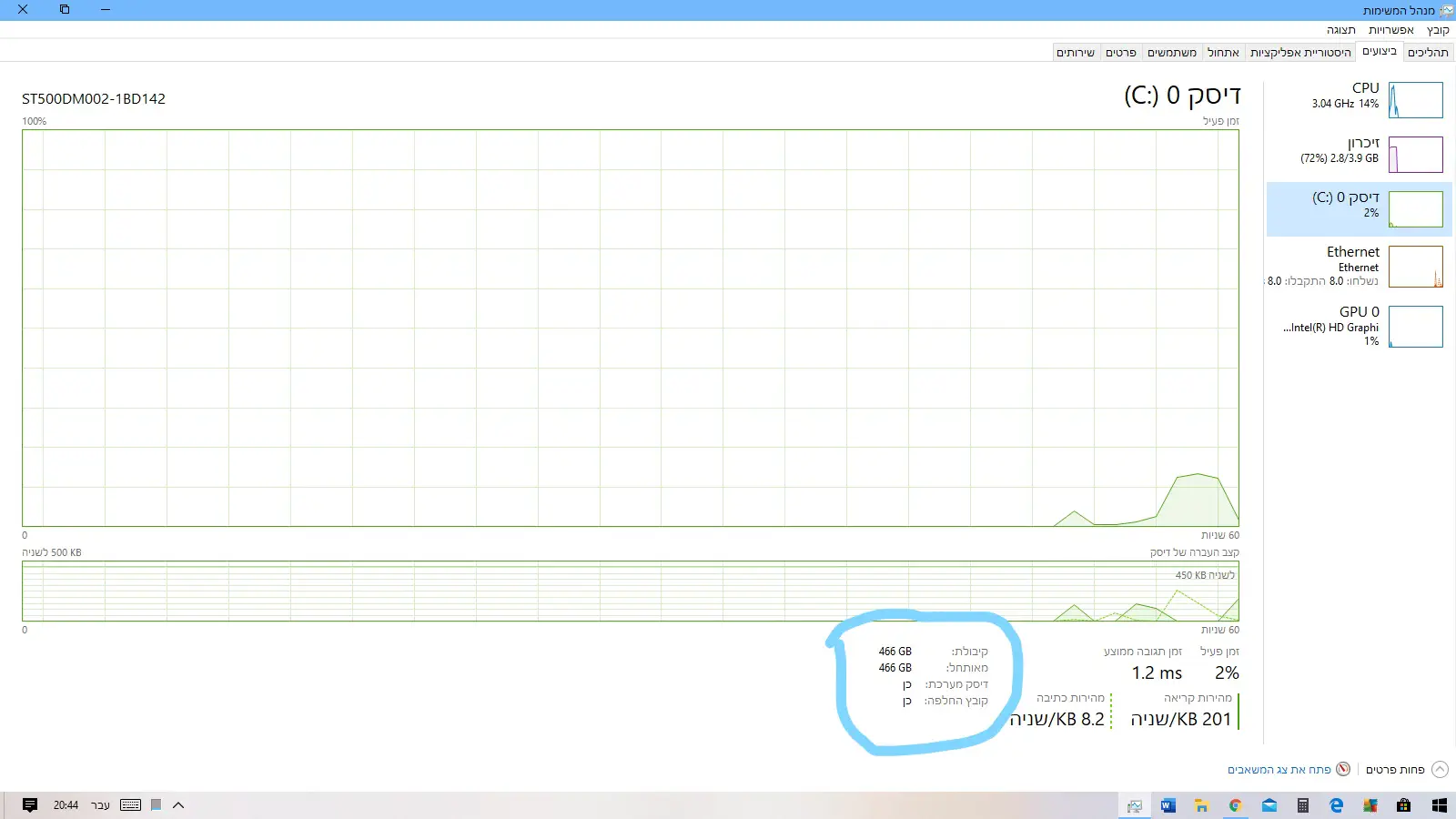Select the CPU performance thumbnail in sidebar
The height and width of the screenshot is (819, 1456).
1415,100
